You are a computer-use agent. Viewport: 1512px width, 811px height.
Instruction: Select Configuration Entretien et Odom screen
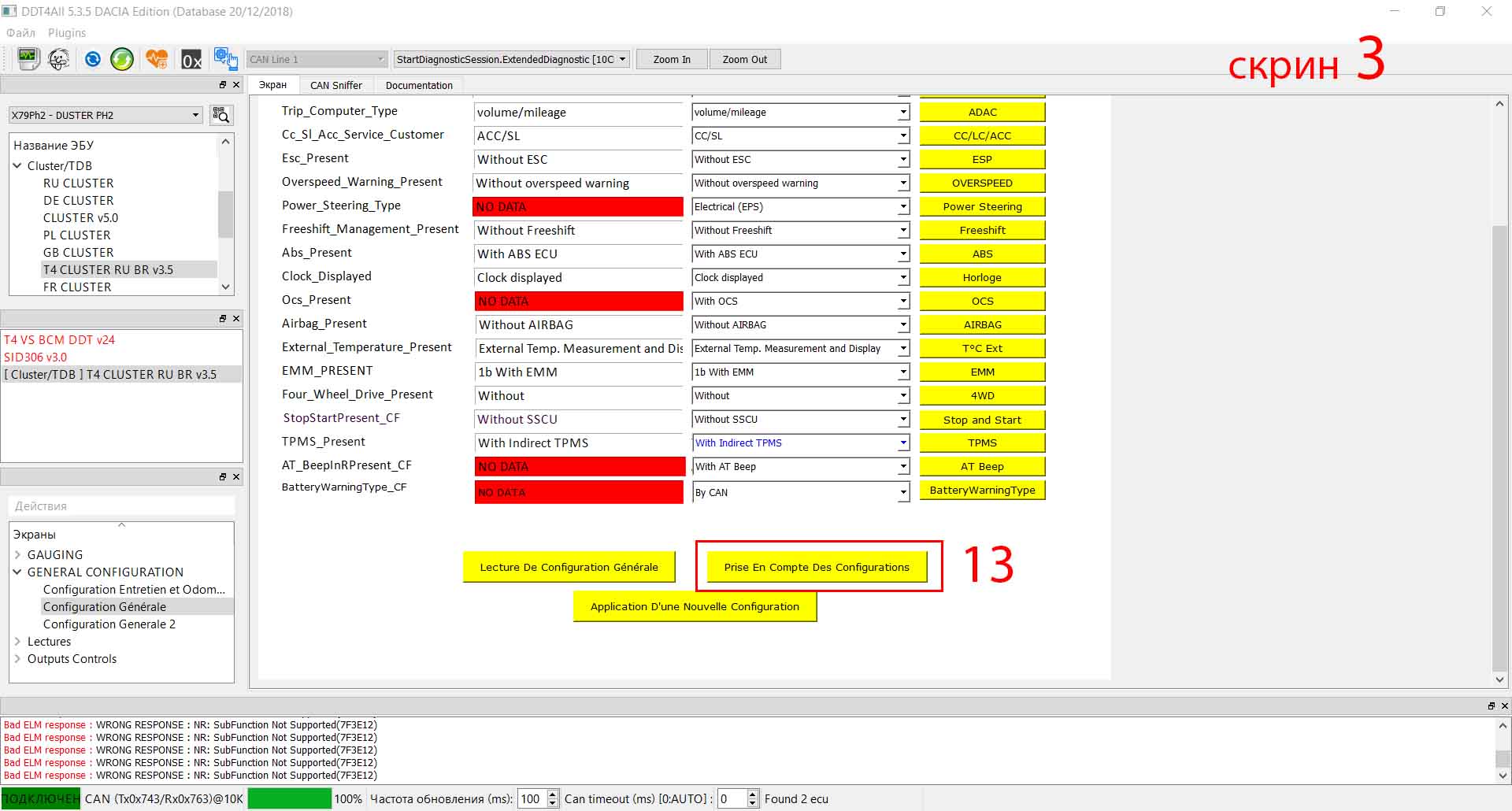134,589
